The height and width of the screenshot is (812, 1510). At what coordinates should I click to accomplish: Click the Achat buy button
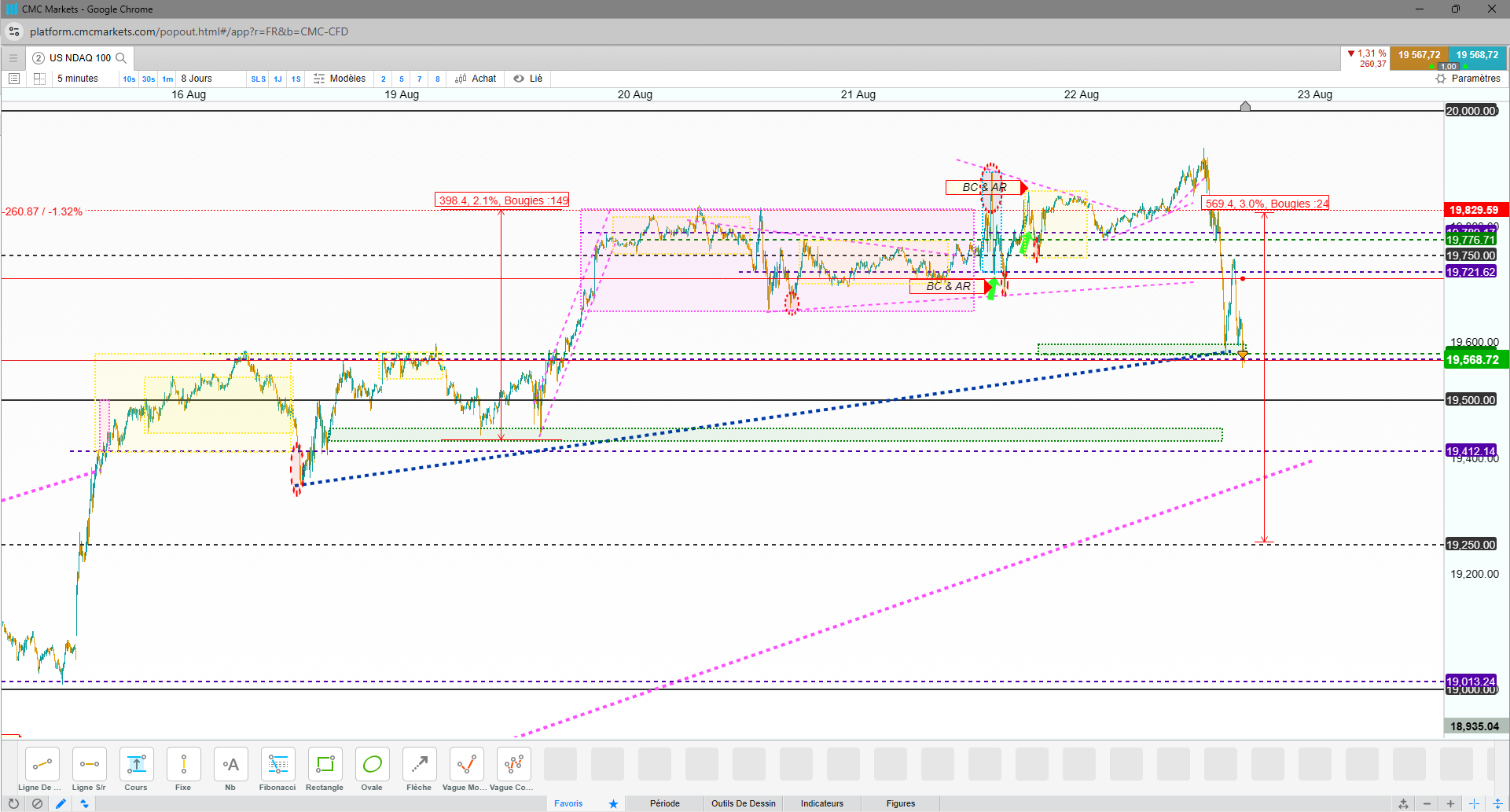point(476,79)
